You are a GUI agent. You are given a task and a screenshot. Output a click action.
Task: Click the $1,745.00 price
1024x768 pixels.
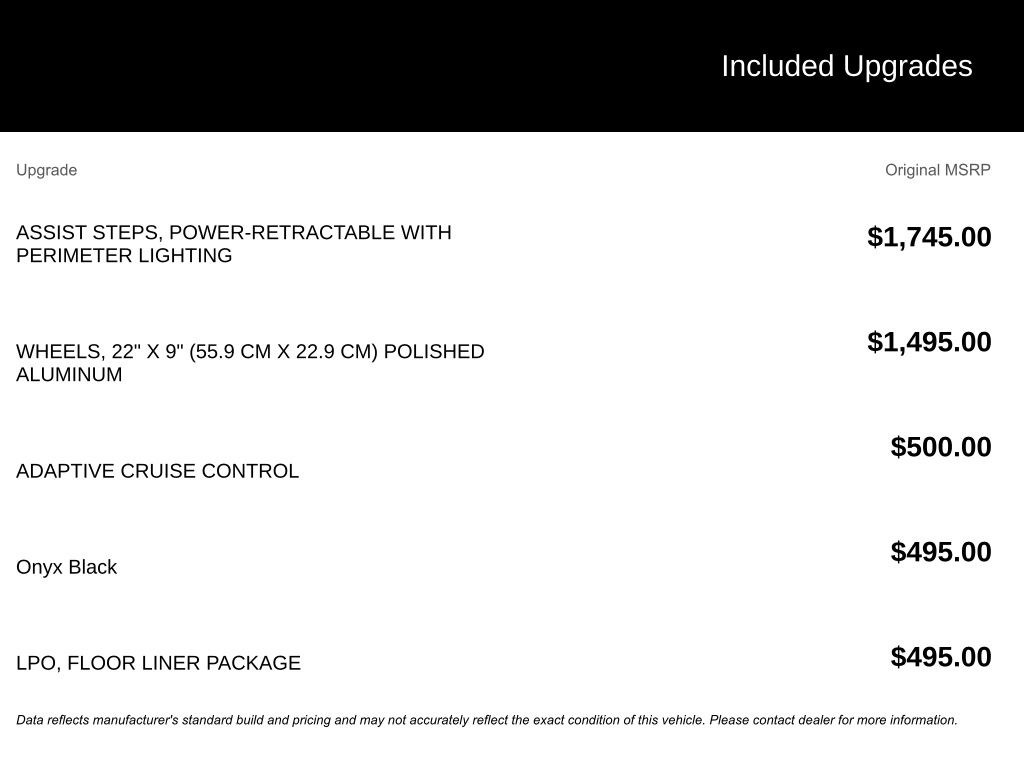click(929, 237)
